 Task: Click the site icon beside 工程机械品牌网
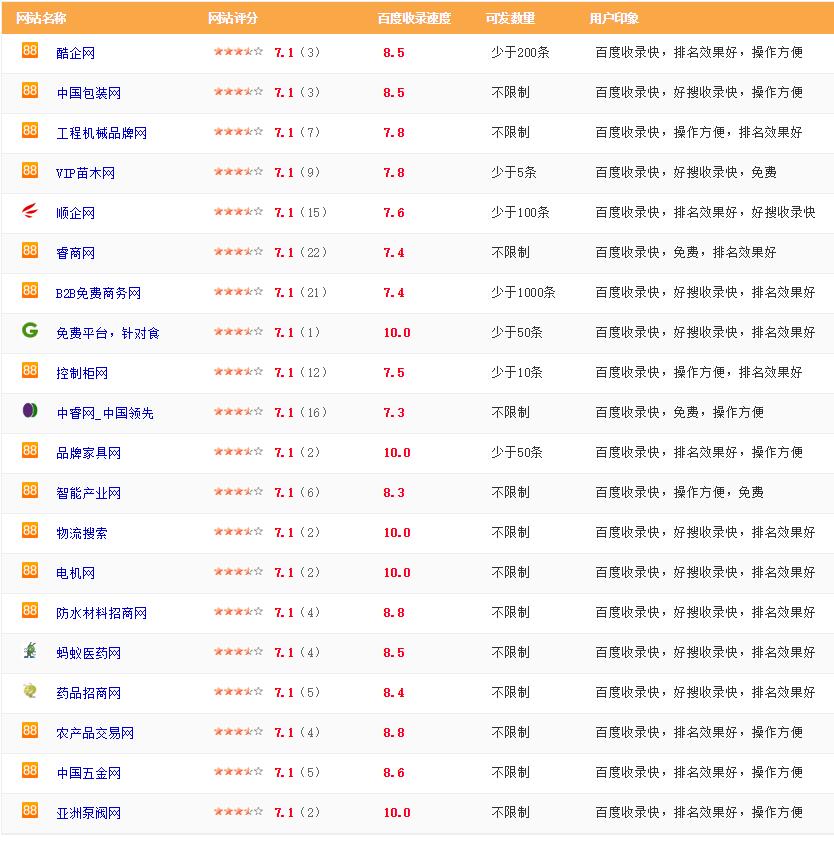[30, 130]
